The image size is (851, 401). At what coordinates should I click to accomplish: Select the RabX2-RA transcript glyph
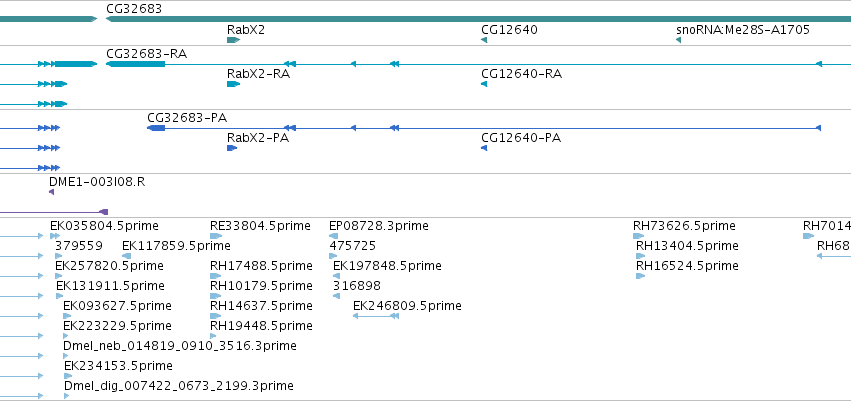pyautogui.click(x=233, y=84)
